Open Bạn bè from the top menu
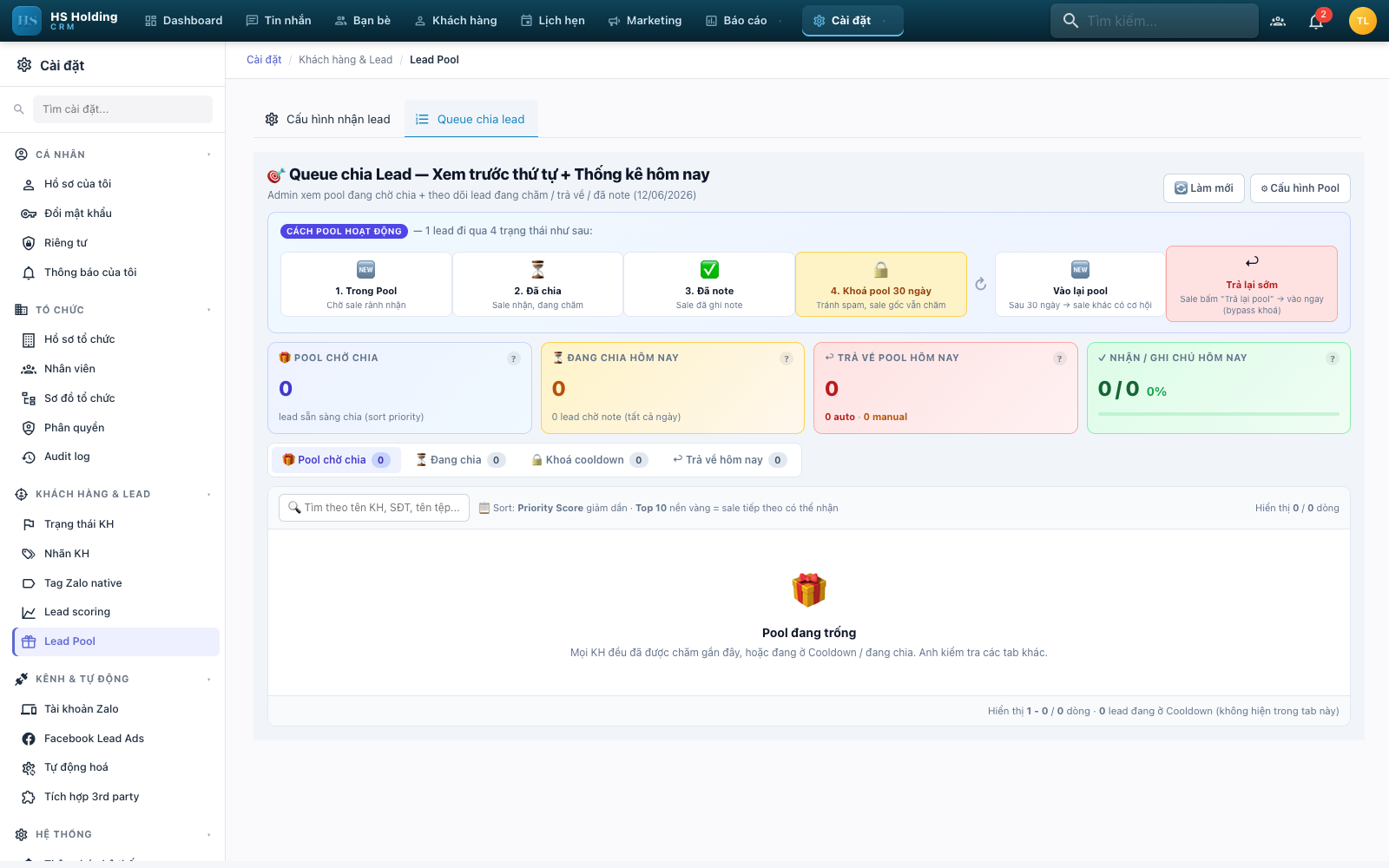 point(363,21)
